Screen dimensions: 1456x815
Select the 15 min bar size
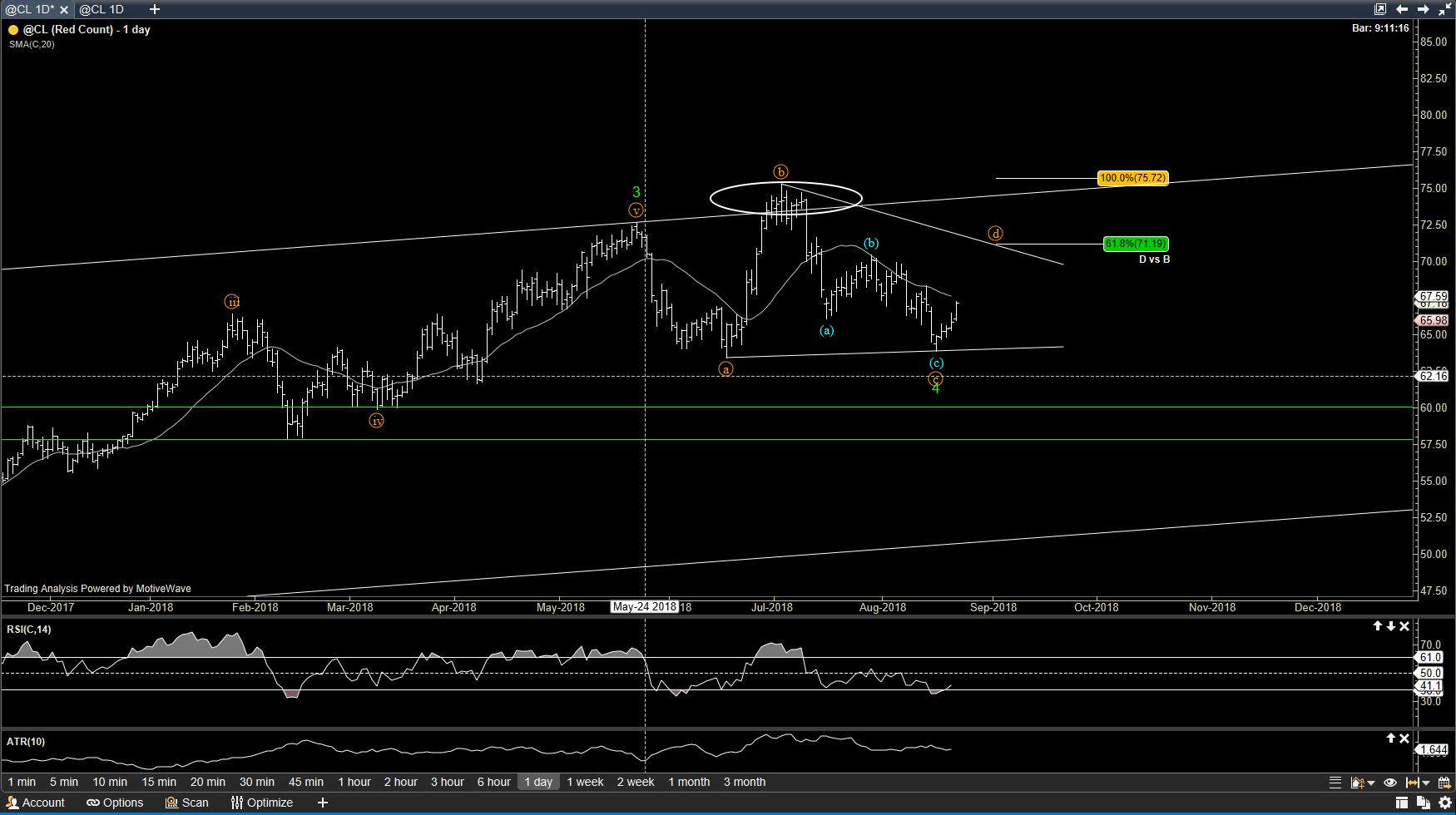click(x=159, y=782)
